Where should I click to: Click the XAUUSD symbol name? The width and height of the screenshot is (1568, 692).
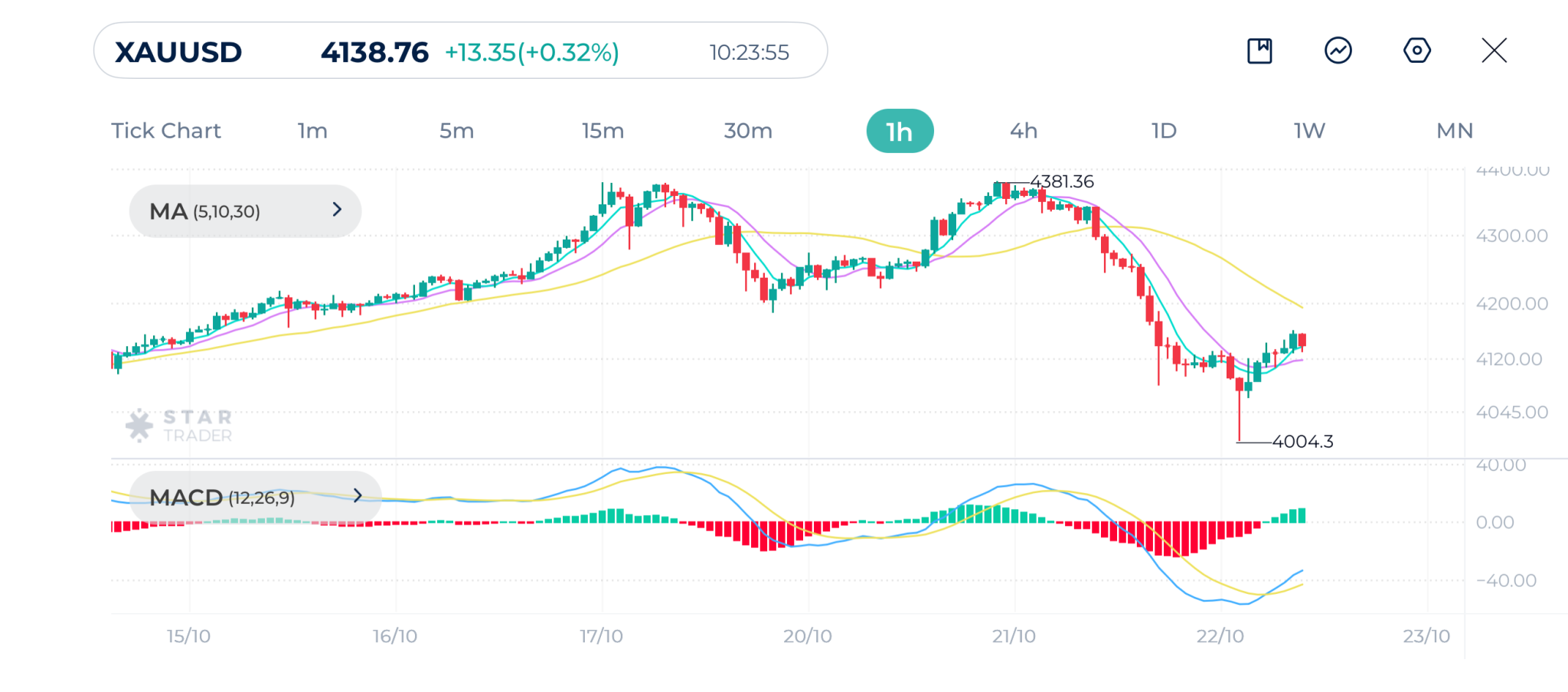point(178,52)
